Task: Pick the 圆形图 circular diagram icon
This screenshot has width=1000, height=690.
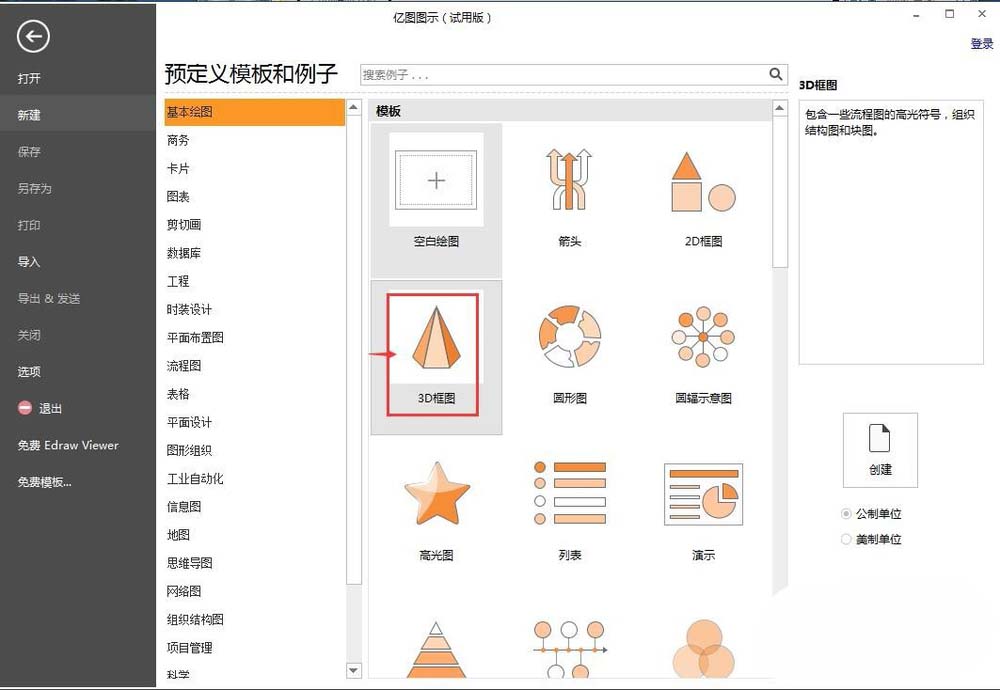Action: (x=570, y=336)
